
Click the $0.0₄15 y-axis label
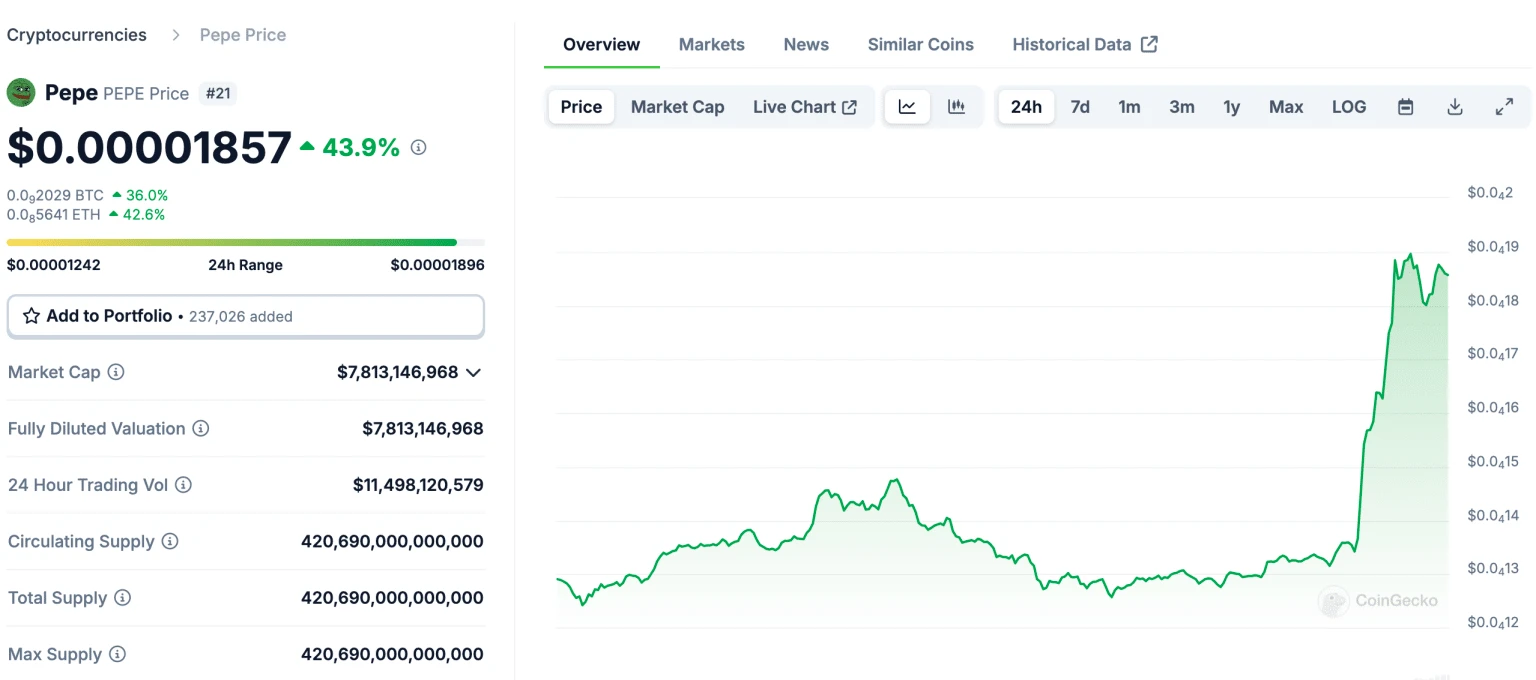point(1492,461)
